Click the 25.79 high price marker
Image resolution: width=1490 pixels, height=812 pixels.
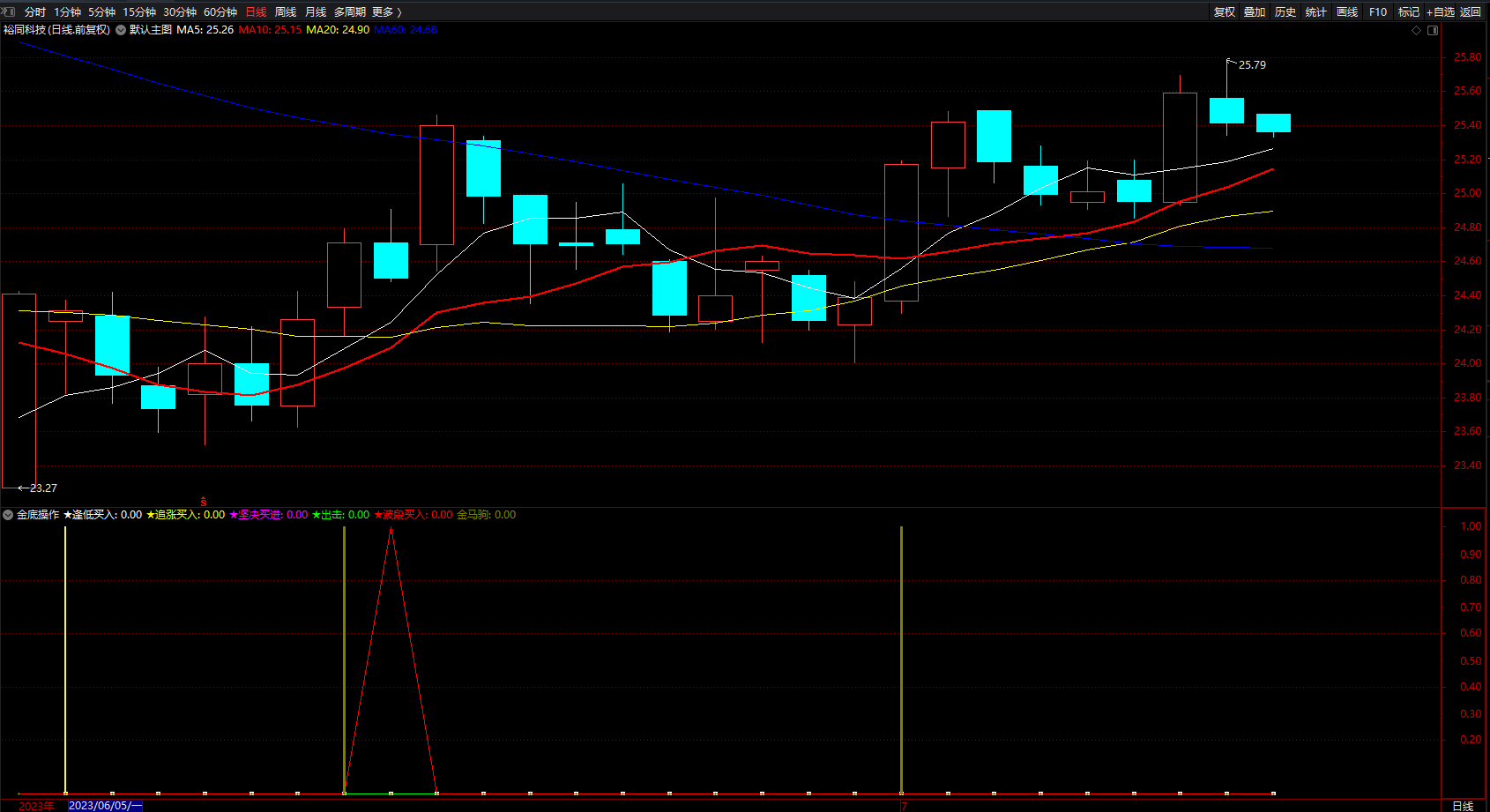click(x=1252, y=65)
